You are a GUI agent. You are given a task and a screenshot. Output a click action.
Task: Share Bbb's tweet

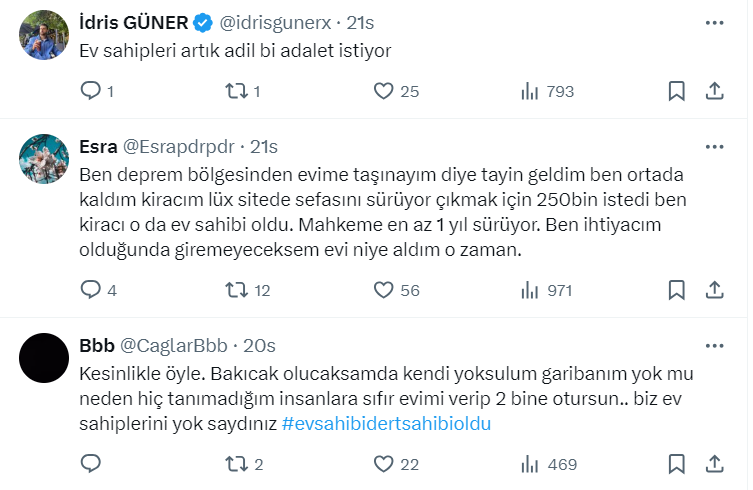click(715, 464)
